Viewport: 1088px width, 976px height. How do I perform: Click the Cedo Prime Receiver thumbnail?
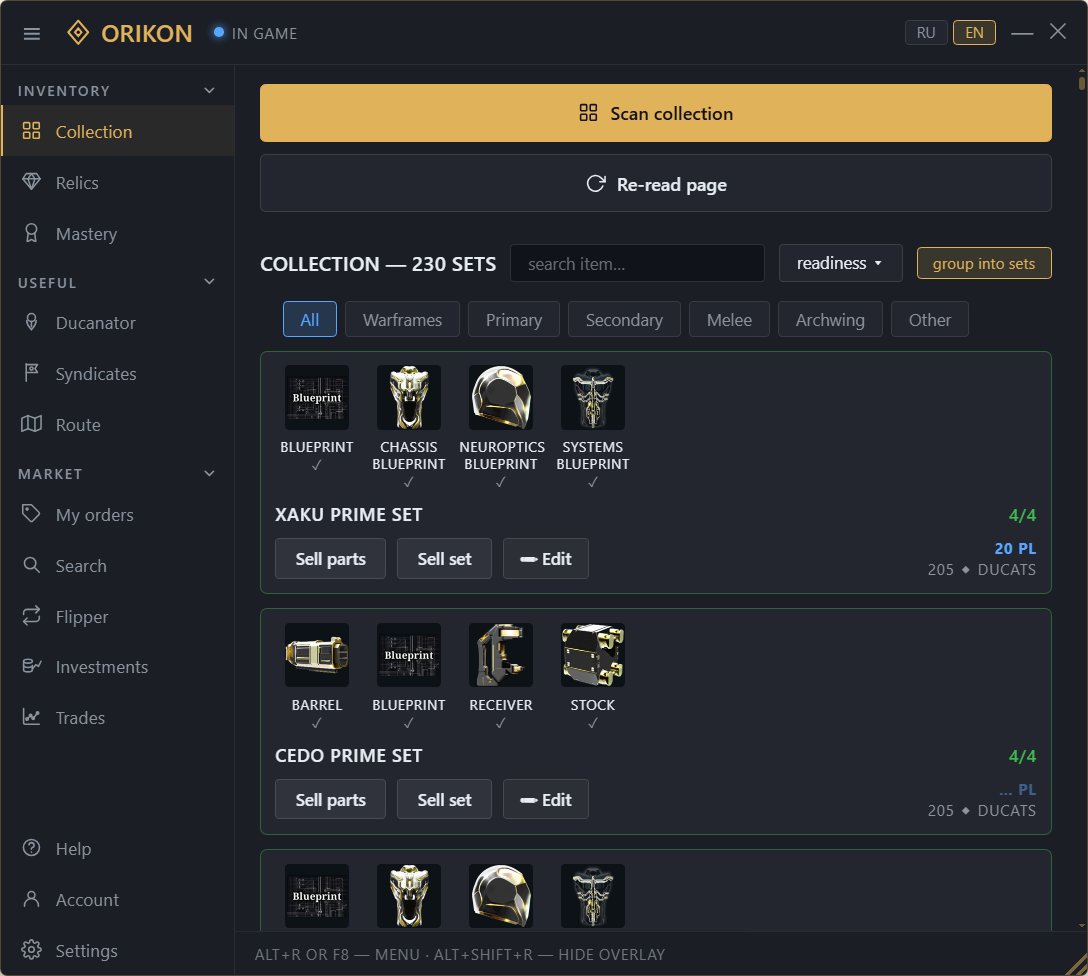(x=501, y=655)
